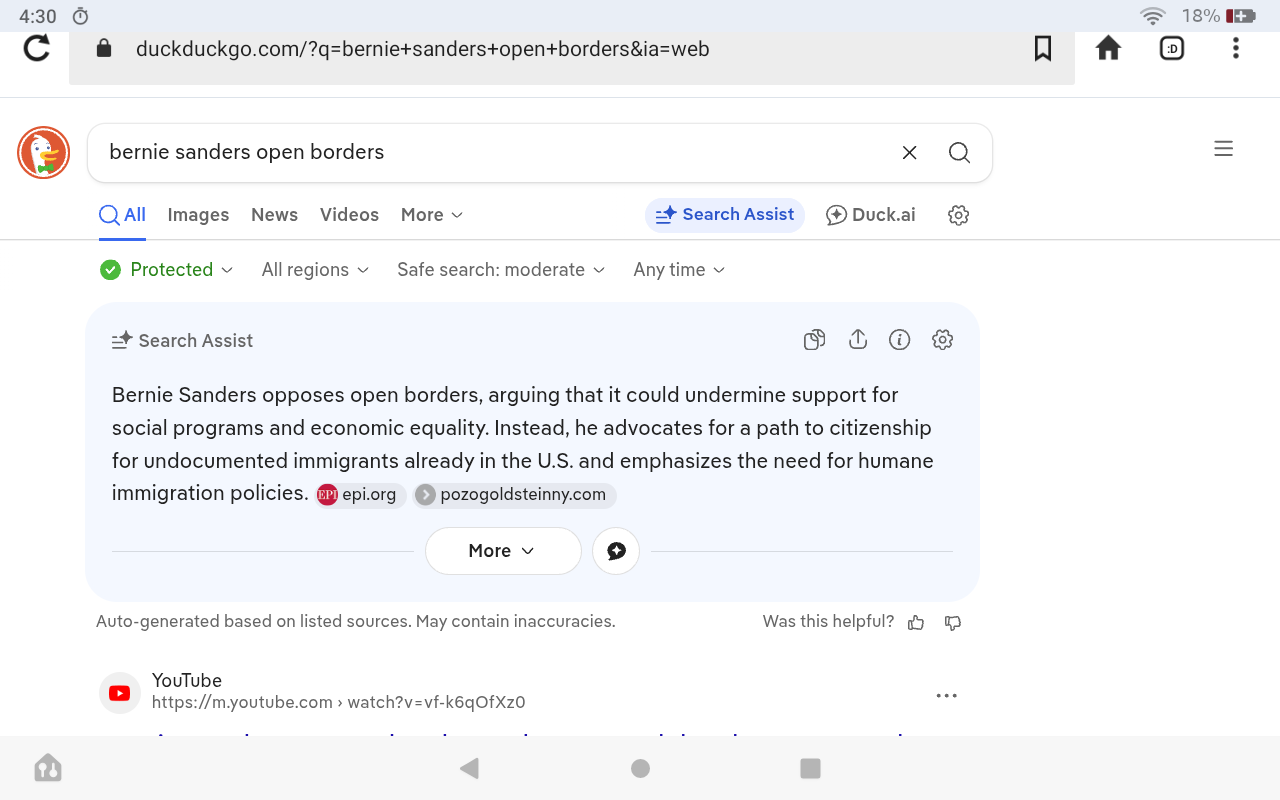Switch to the Images tab
This screenshot has width=1280, height=800.
[198, 215]
